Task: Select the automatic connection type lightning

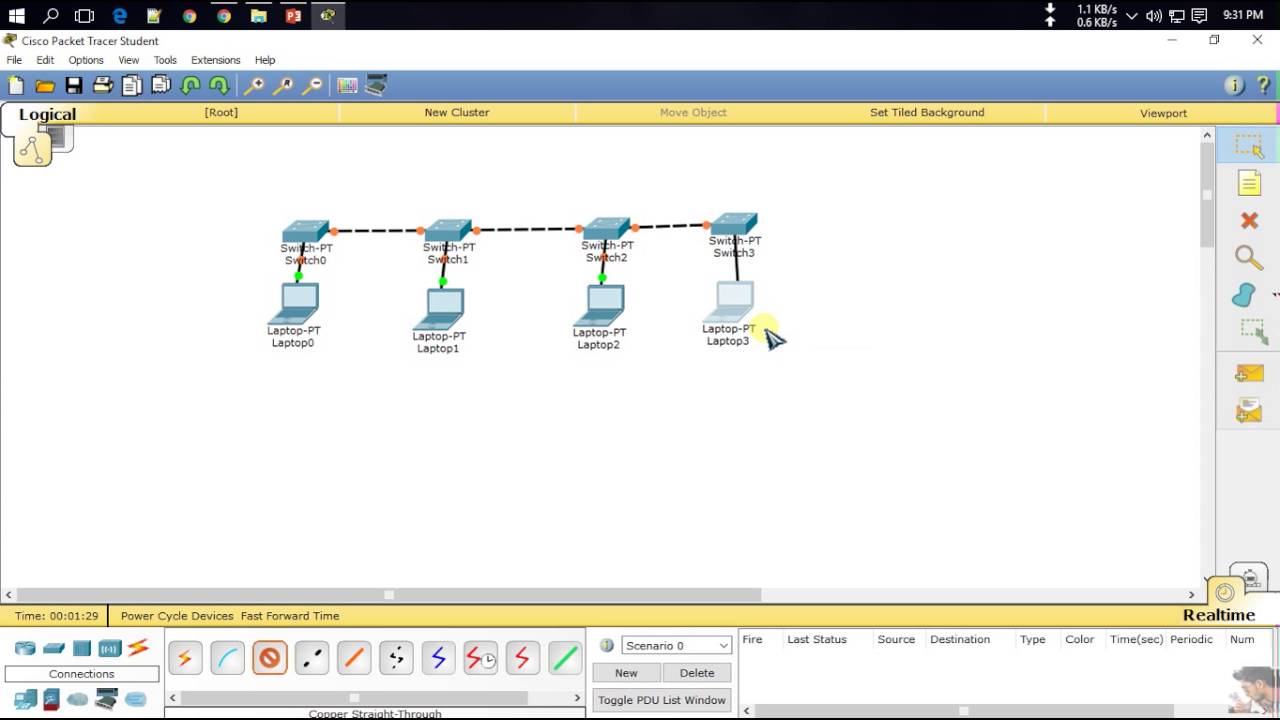Action: [185, 658]
